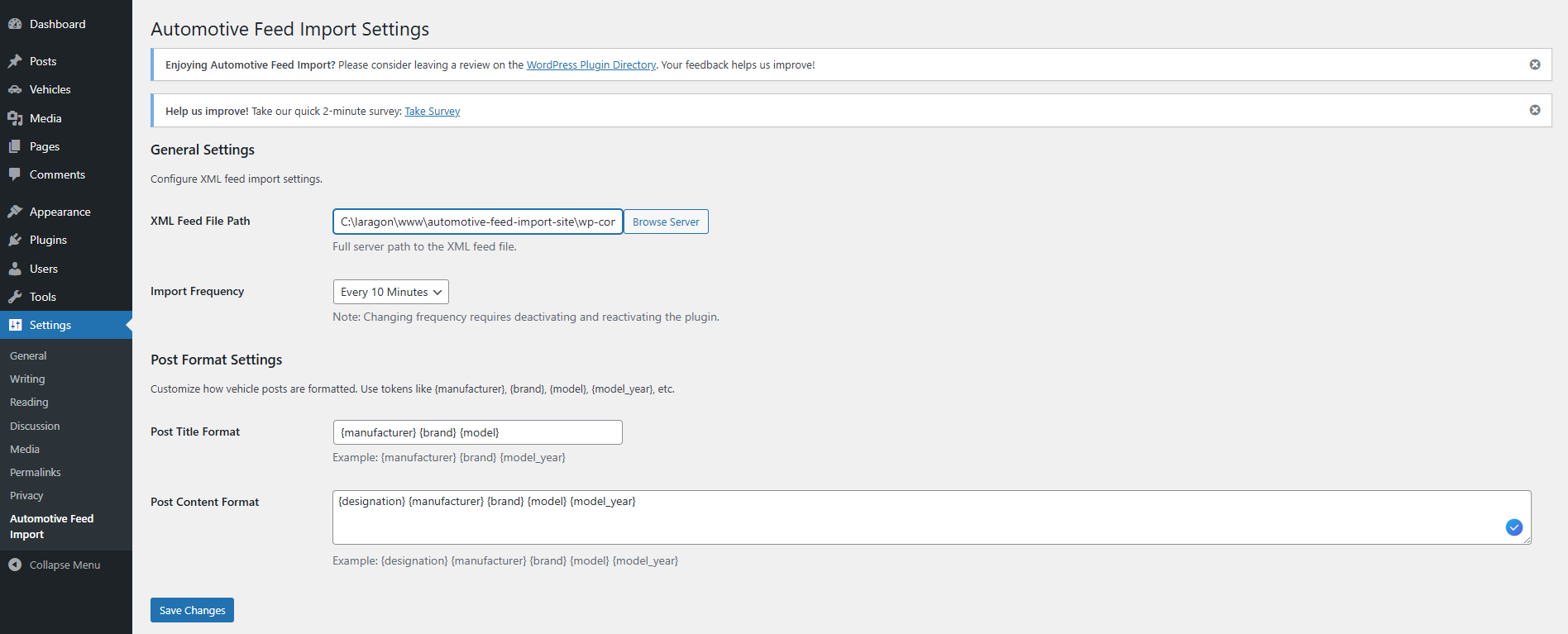
Task: Dismiss the survey notice
Action: point(1535,110)
